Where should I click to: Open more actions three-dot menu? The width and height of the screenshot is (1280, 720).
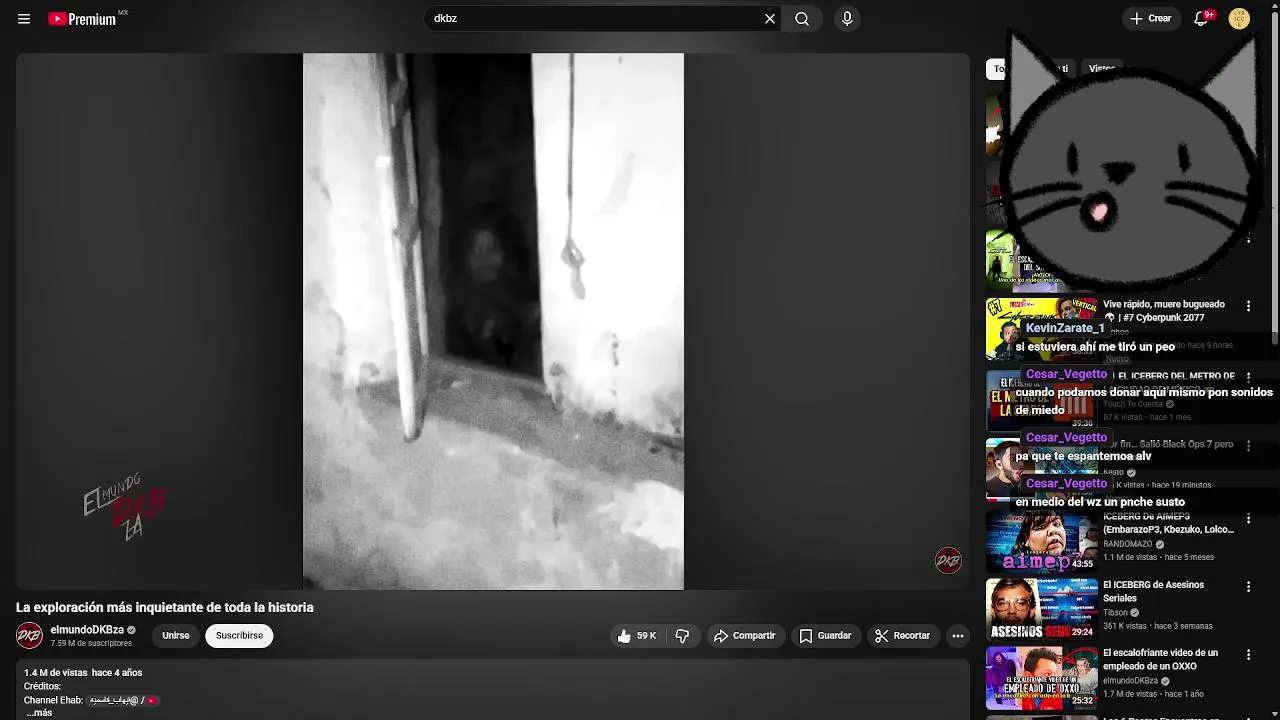coord(958,636)
